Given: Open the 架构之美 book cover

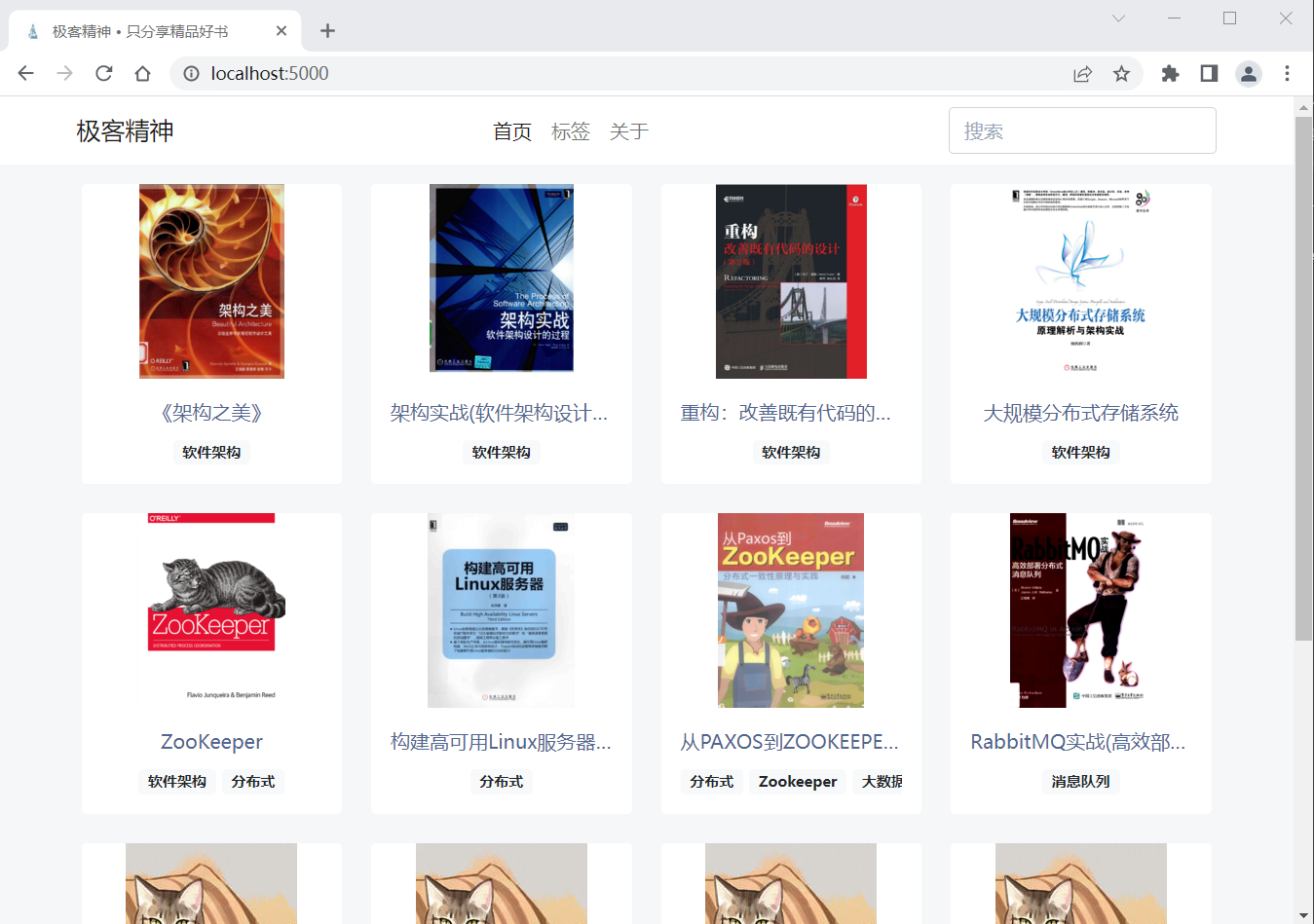Looking at the screenshot, I should (211, 281).
